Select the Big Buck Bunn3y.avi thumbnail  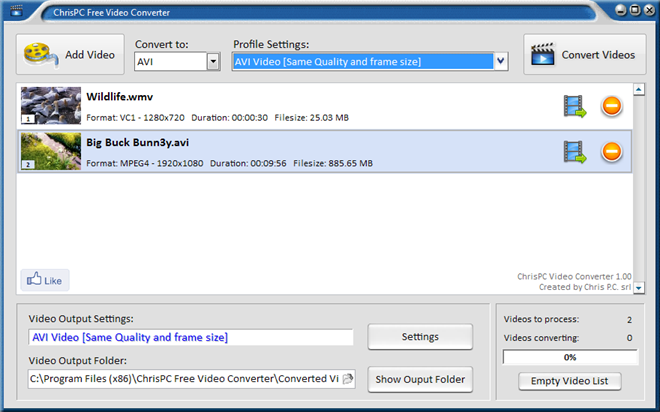tap(51, 151)
